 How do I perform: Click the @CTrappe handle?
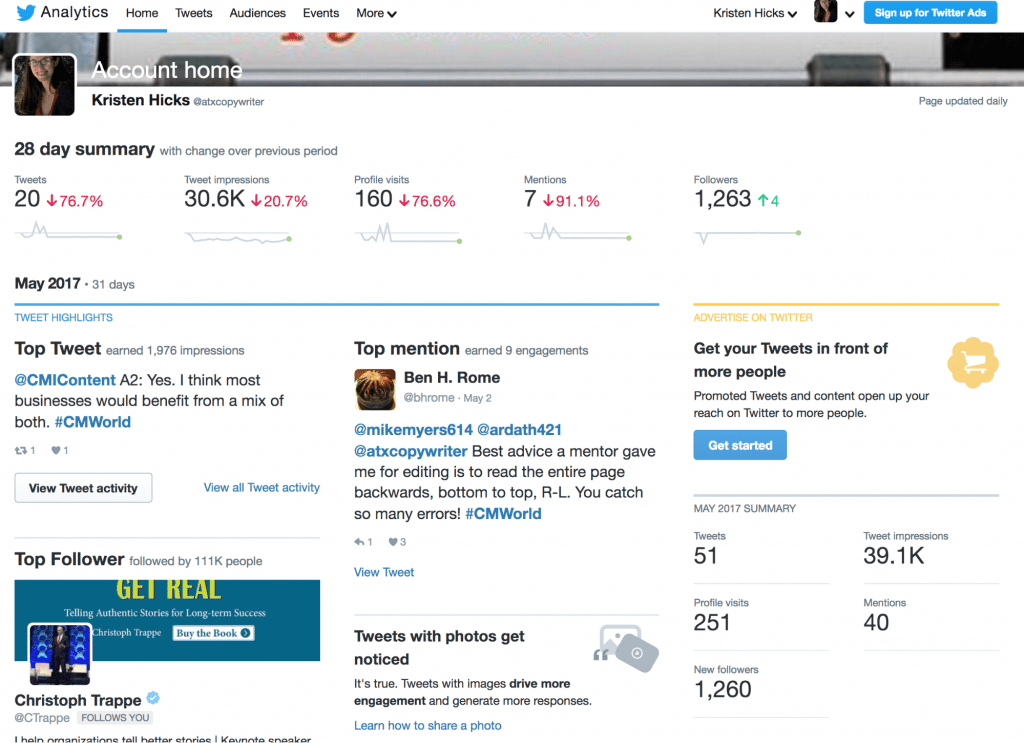click(42, 718)
